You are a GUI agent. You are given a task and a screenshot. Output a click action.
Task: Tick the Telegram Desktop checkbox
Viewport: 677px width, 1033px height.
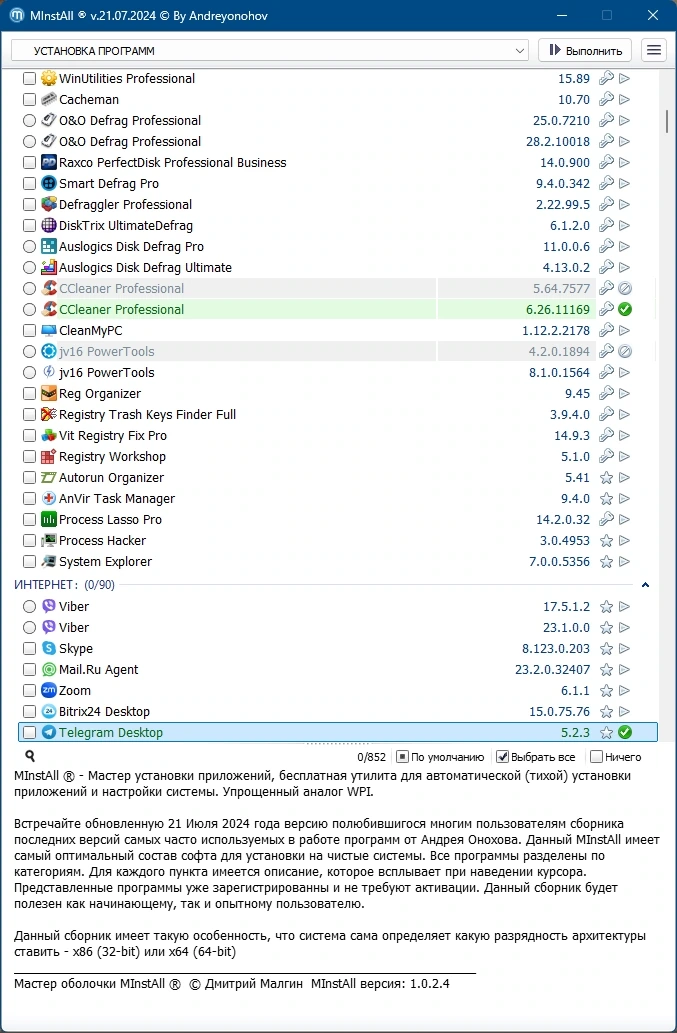click(30, 732)
